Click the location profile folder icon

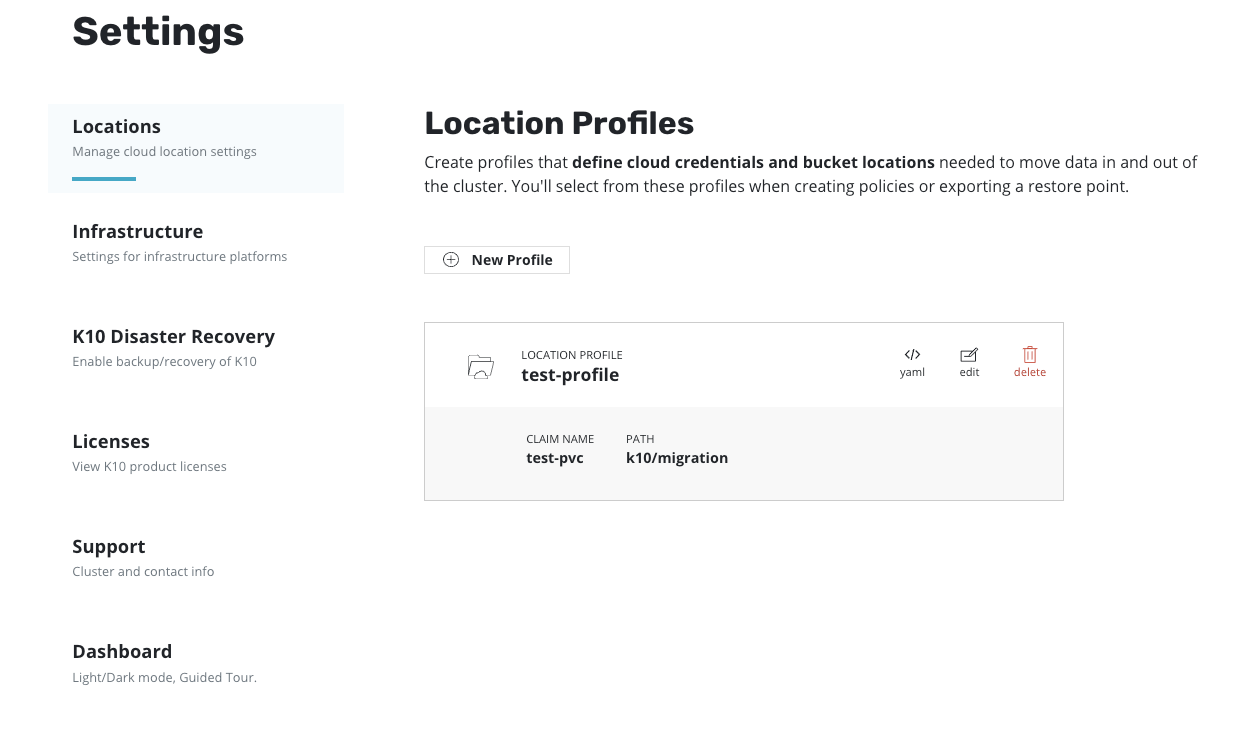pyautogui.click(x=480, y=365)
